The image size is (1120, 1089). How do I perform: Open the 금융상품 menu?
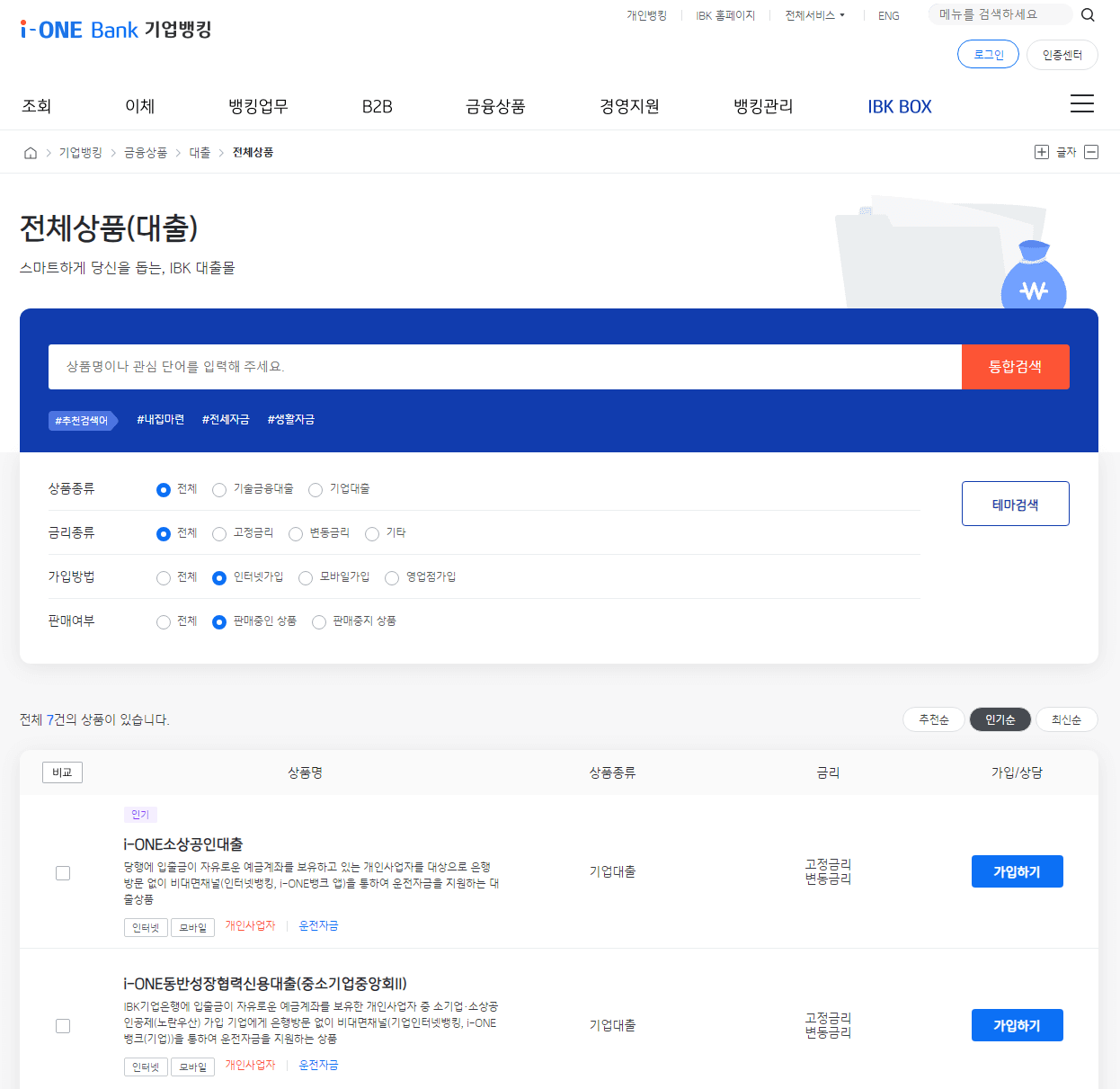(494, 105)
